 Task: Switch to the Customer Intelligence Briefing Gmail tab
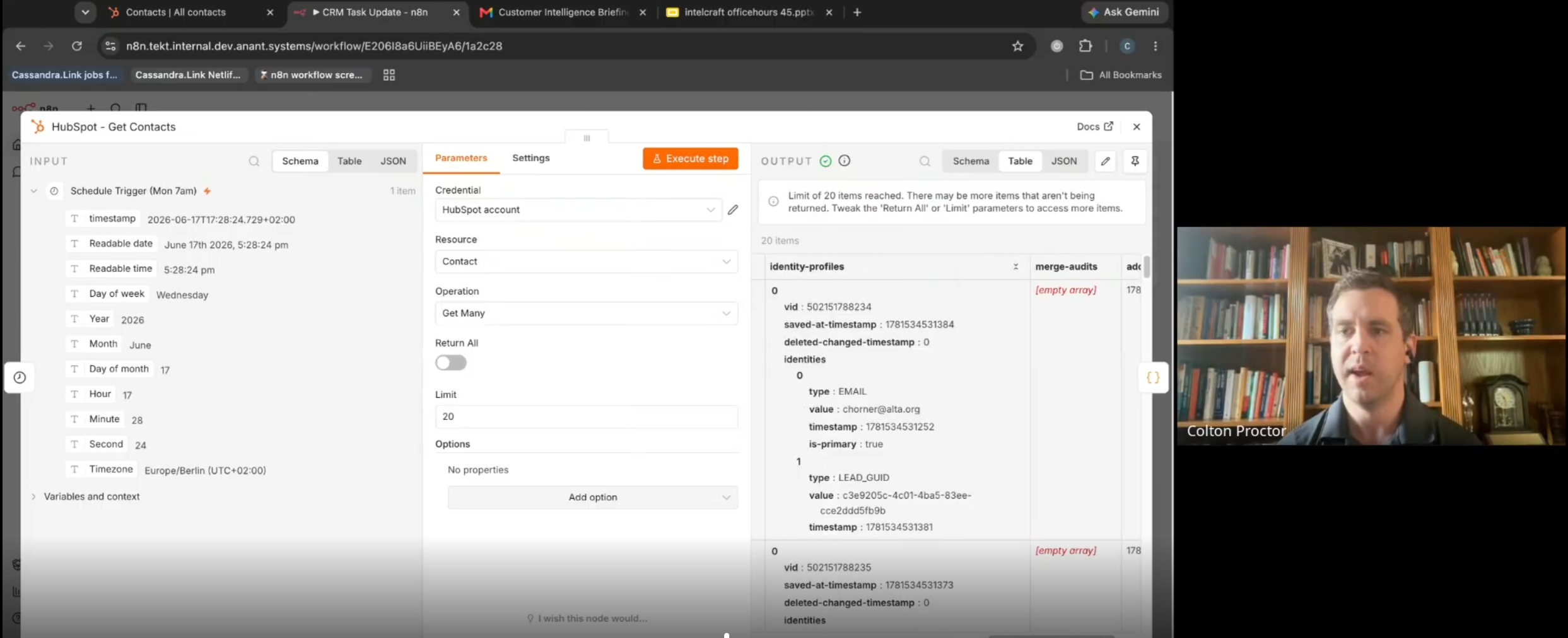[563, 12]
